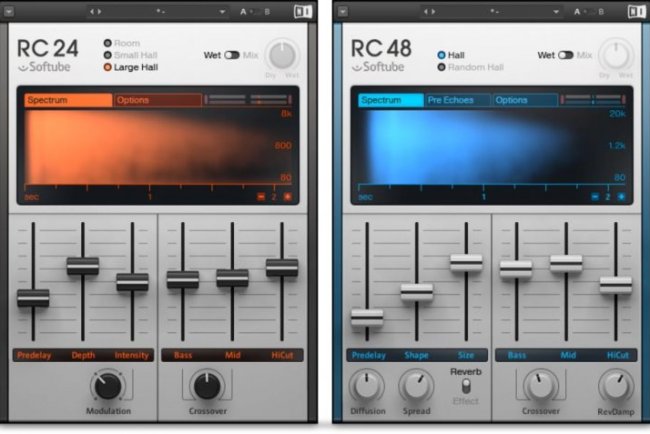
Task: Open the Pre Echoes tab in RC 48
Action: point(458,100)
